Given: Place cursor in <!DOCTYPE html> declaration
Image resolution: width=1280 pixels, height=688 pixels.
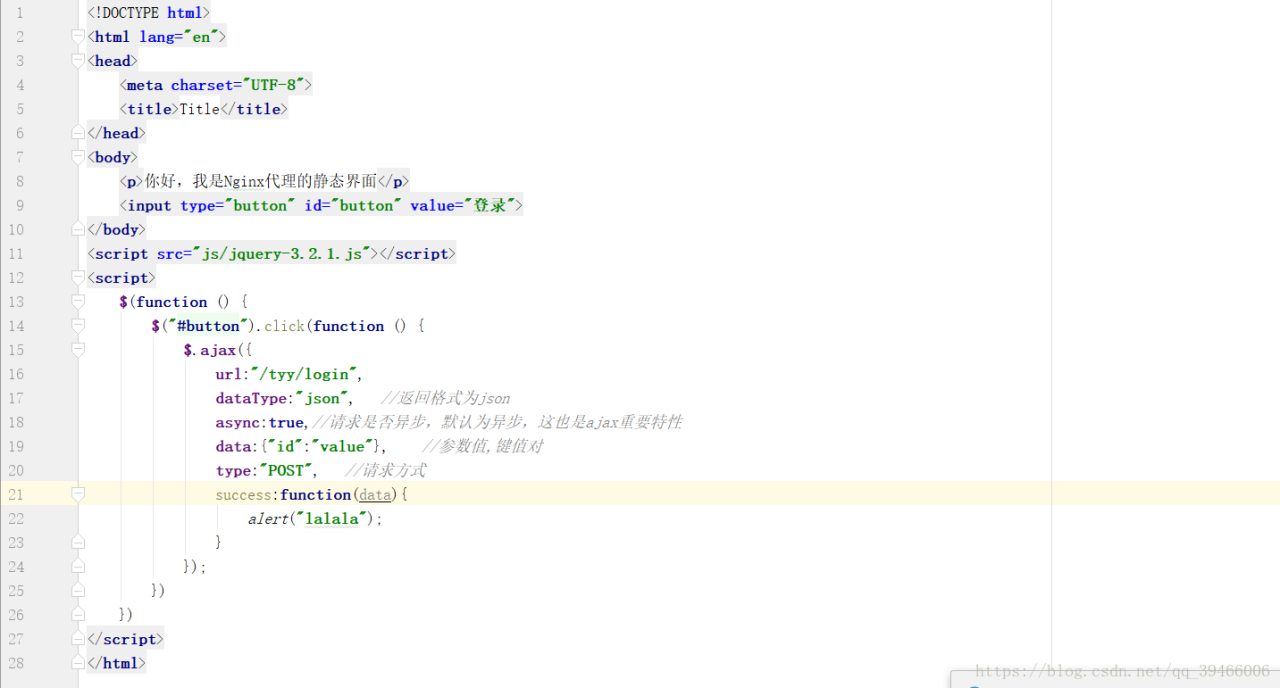Looking at the screenshot, I should pyautogui.click(x=149, y=13).
